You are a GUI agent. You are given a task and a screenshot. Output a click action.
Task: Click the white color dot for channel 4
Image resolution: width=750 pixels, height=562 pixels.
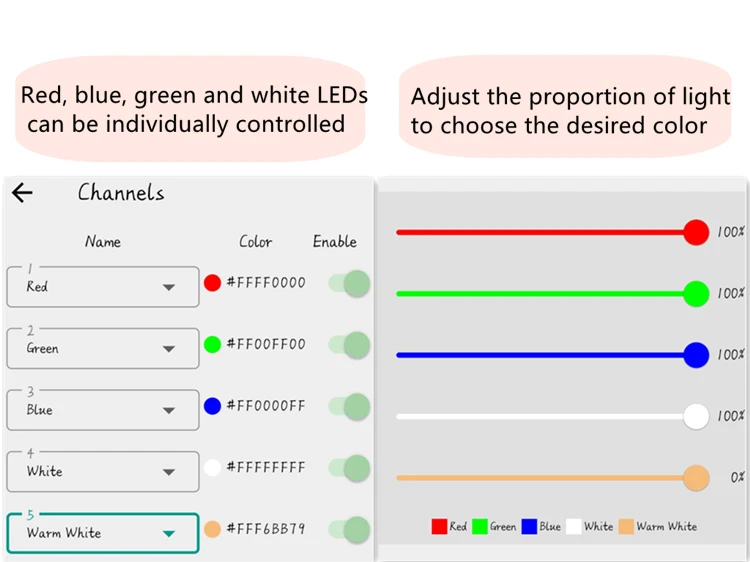[x=212, y=467]
